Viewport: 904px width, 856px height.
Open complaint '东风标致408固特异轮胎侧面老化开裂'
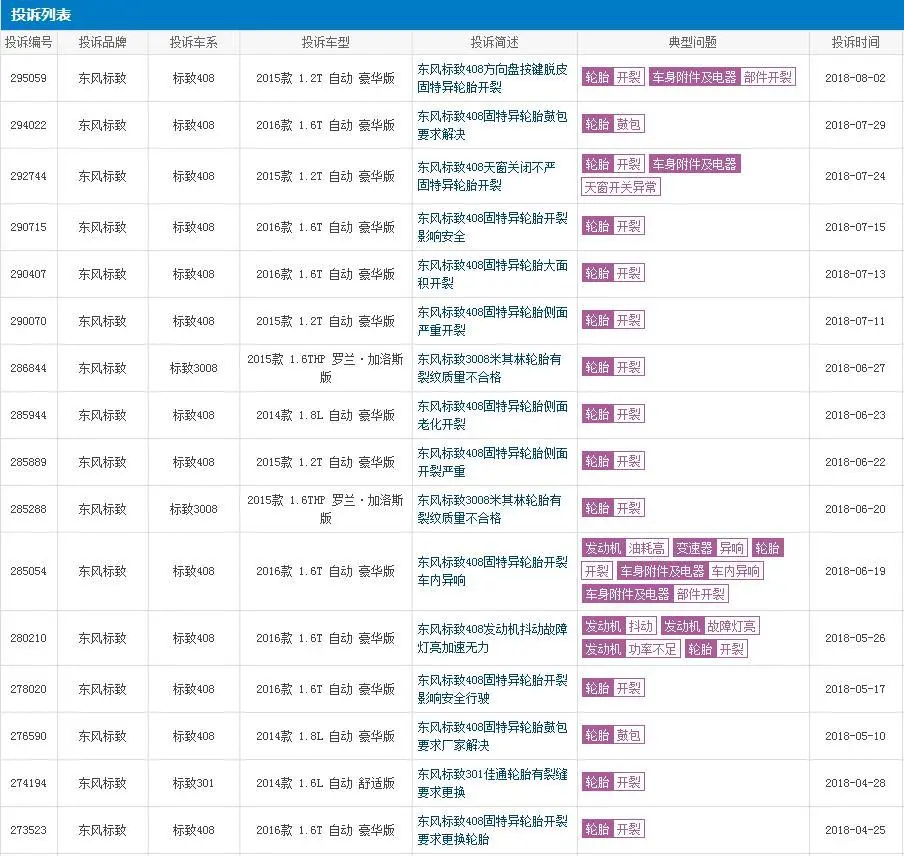tap(492, 415)
